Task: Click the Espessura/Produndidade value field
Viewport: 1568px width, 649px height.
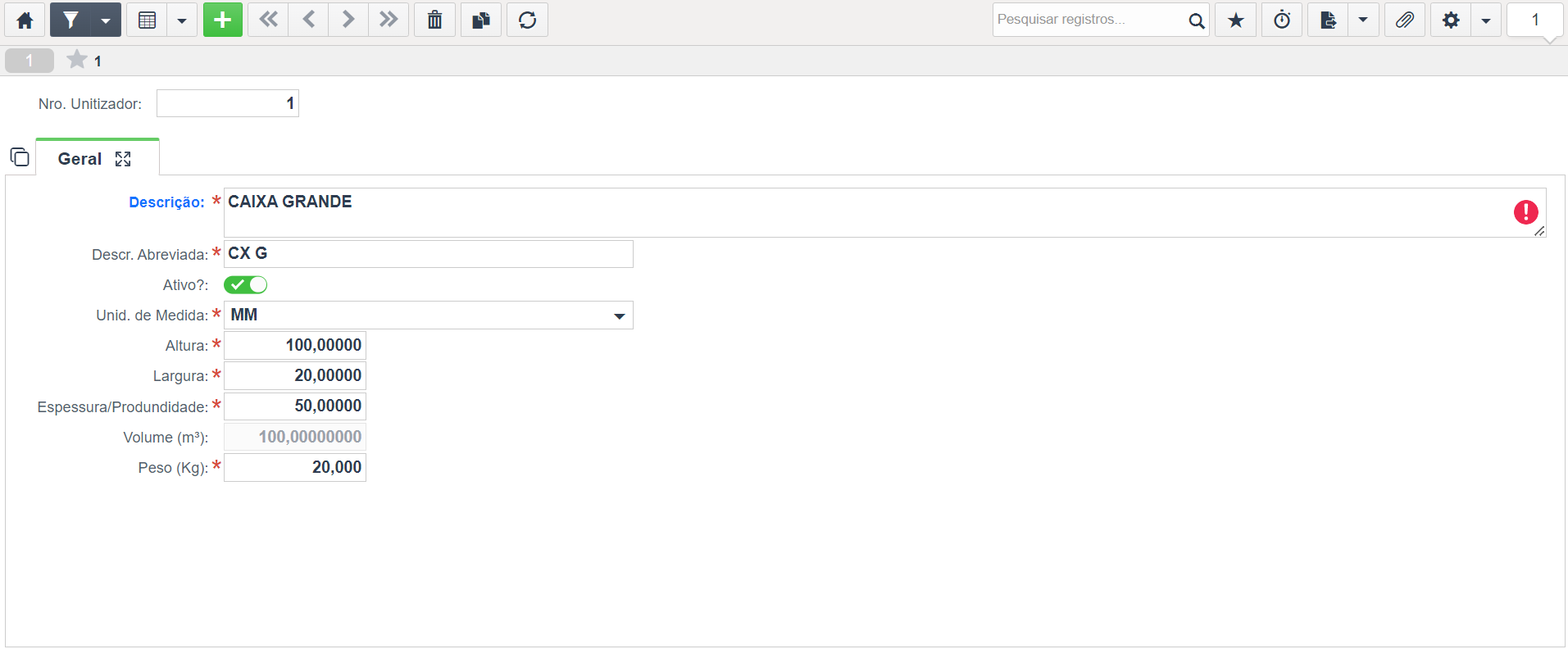Action: click(295, 406)
